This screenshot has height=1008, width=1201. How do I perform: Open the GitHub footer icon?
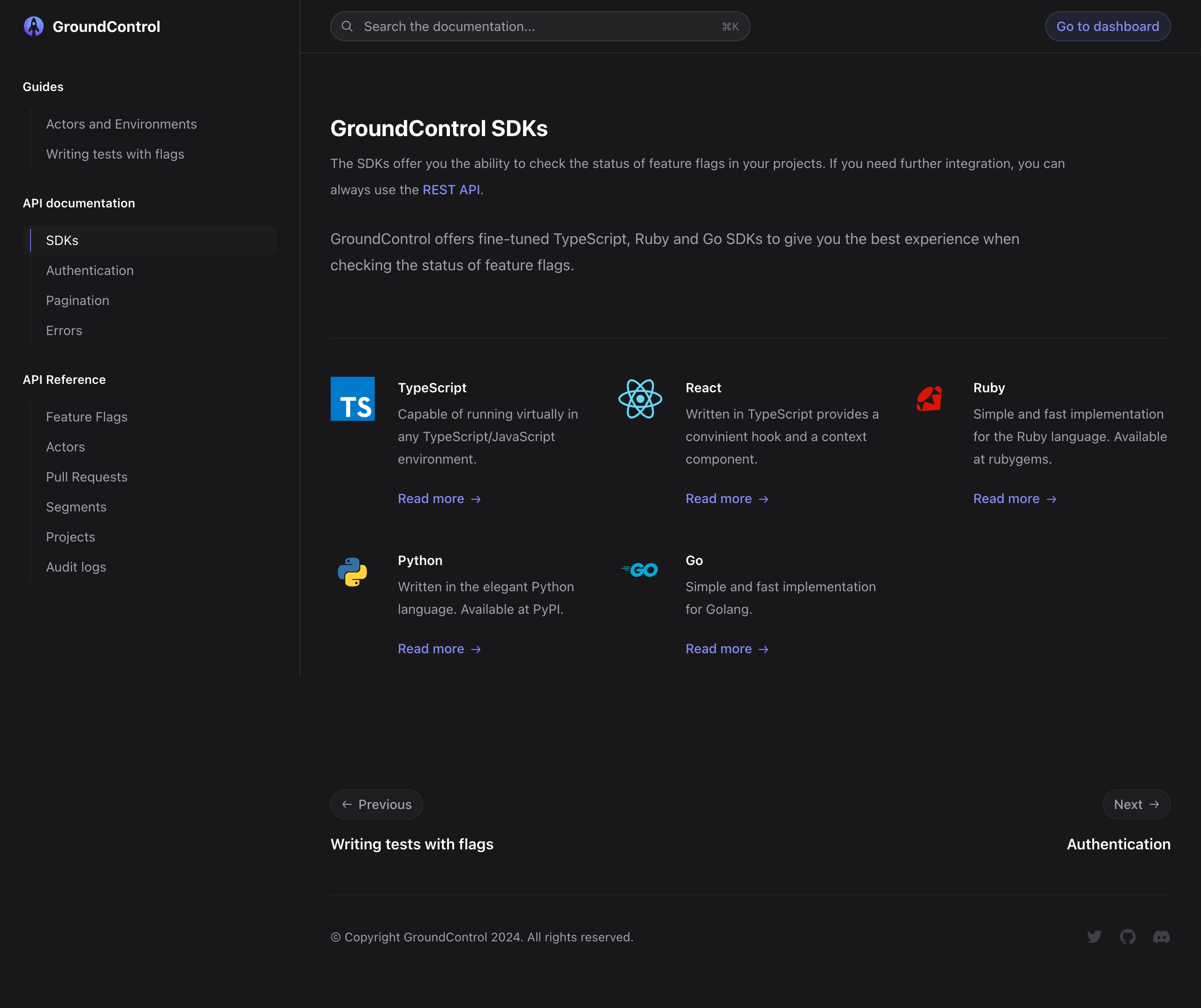pyautogui.click(x=1128, y=937)
